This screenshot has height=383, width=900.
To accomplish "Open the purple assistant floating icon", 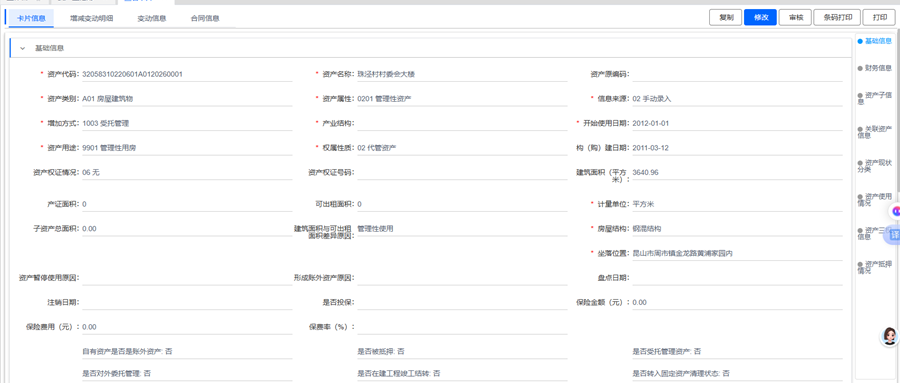I will click(x=894, y=211).
